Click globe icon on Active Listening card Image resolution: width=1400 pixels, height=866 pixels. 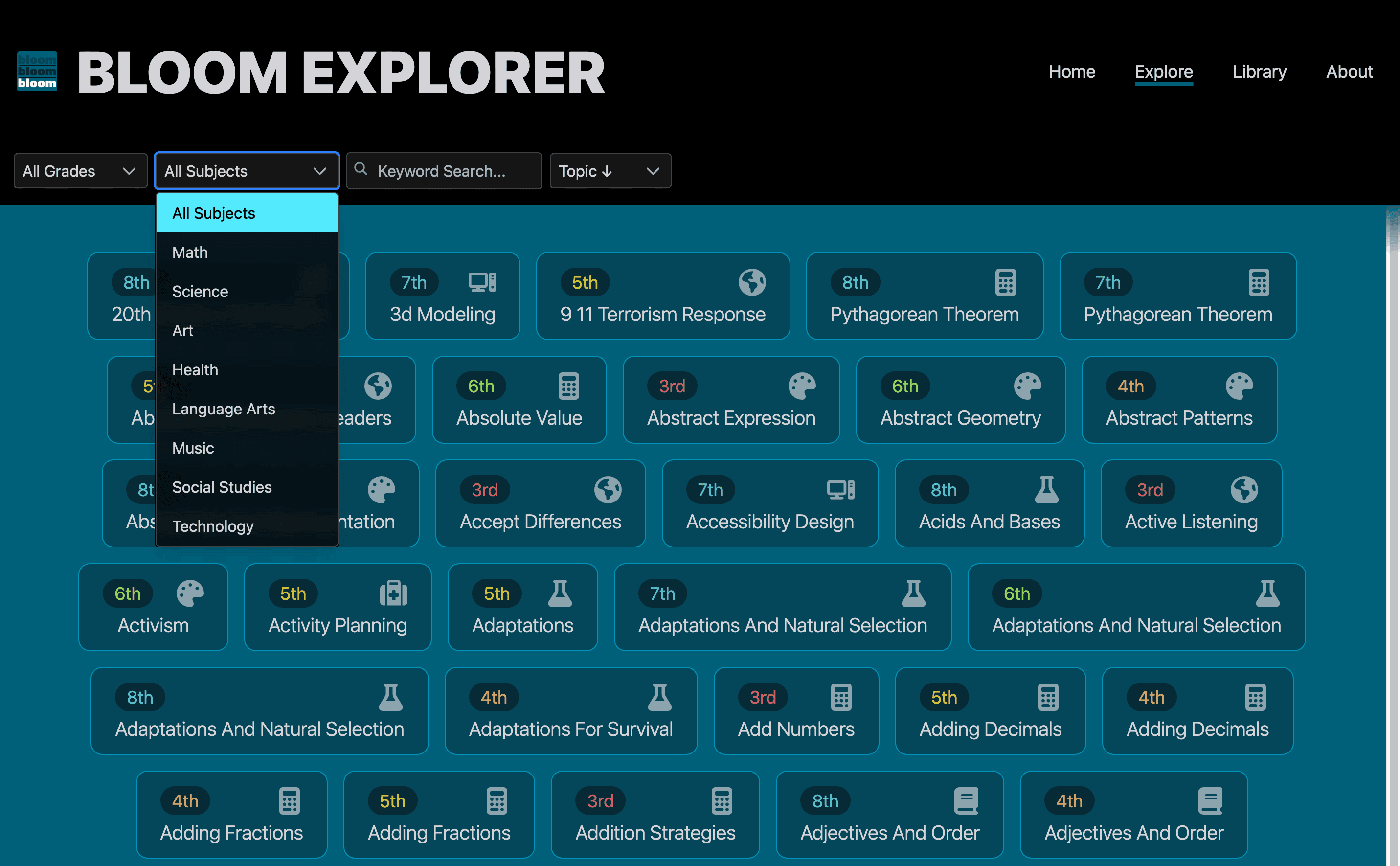point(1243,490)
